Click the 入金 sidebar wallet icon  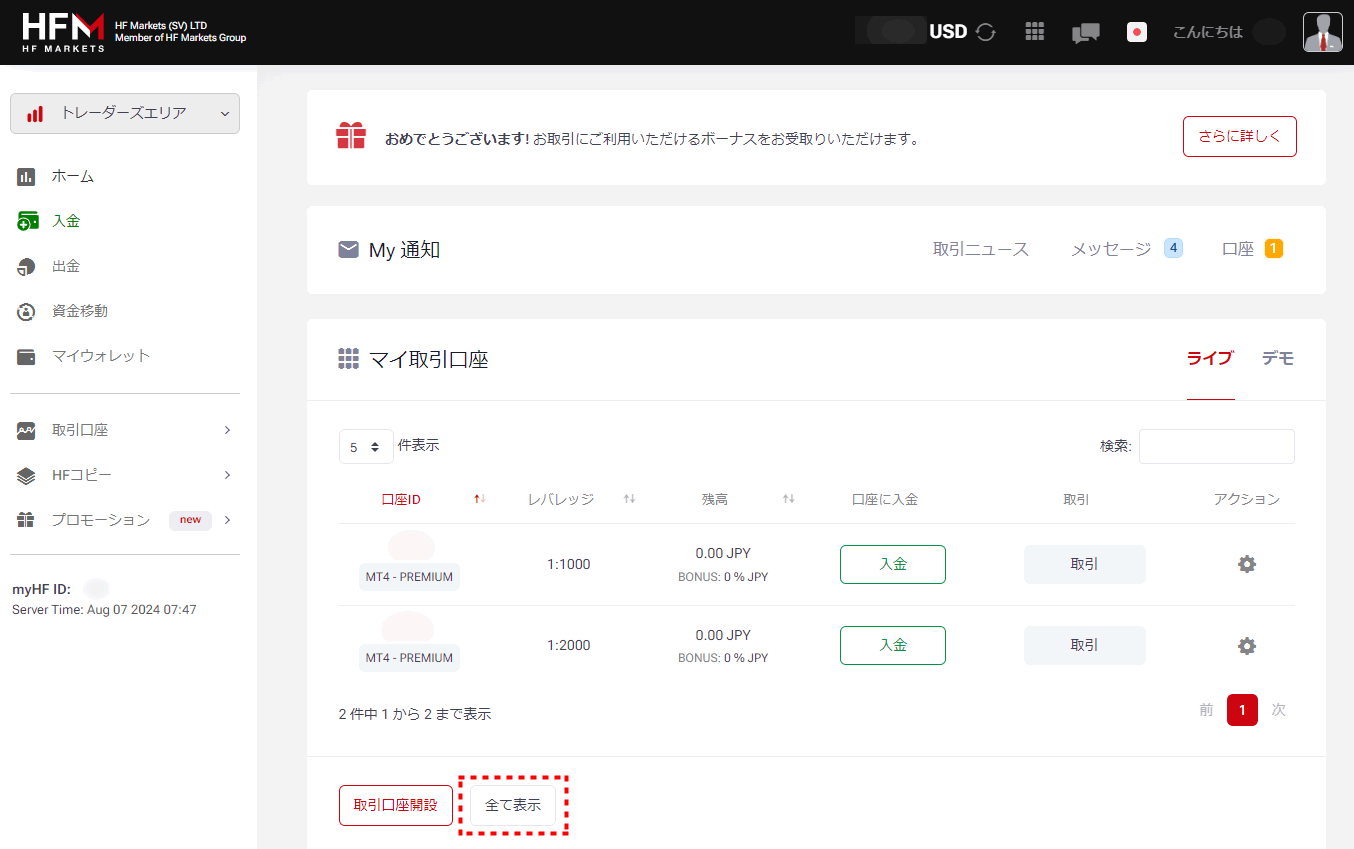pos(28,222)
